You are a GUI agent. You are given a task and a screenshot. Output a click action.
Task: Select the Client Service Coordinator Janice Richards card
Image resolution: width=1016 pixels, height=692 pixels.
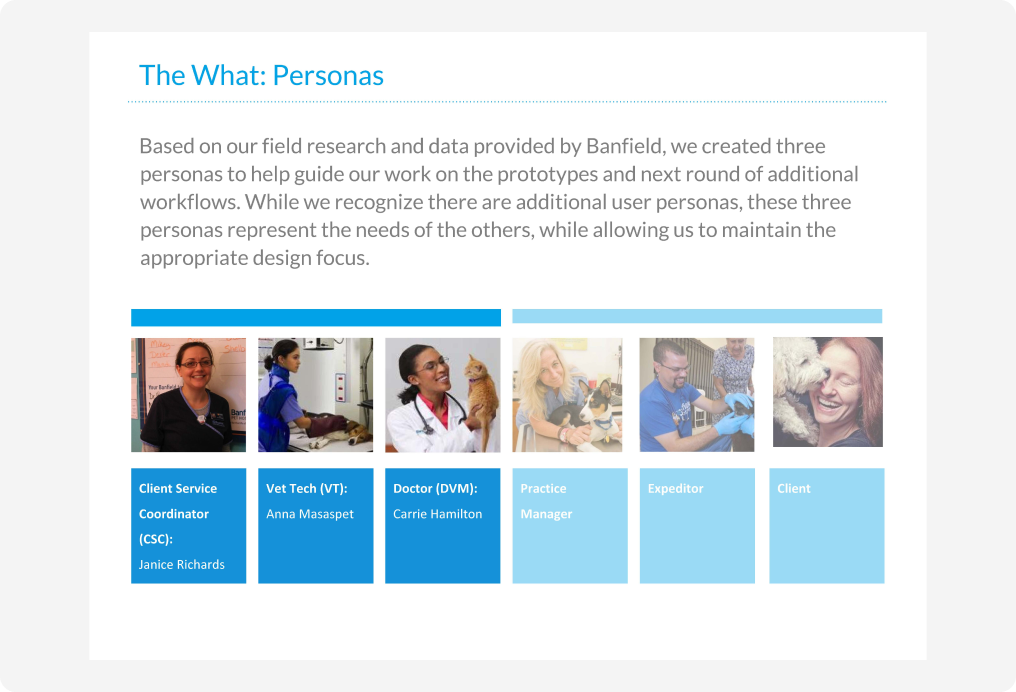pyautogui.click(x=189, y=525)
